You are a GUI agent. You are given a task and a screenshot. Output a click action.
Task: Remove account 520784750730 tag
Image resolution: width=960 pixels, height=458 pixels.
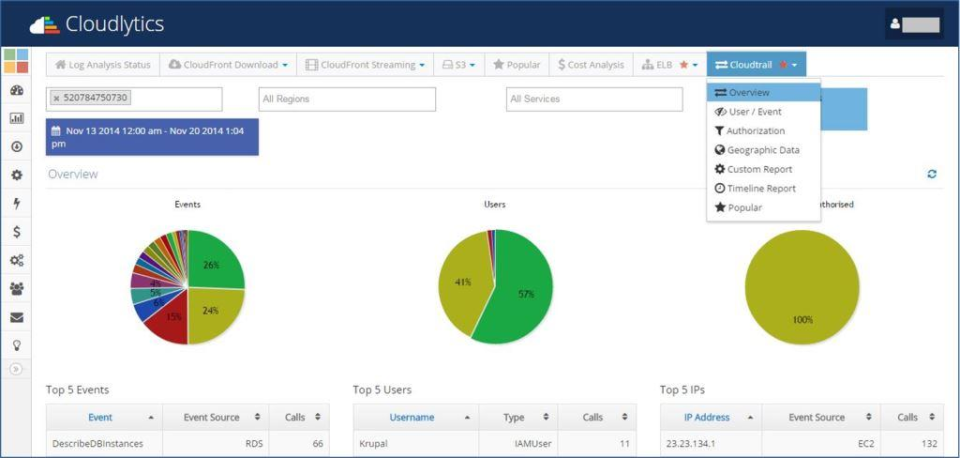[x=56, y=98]
